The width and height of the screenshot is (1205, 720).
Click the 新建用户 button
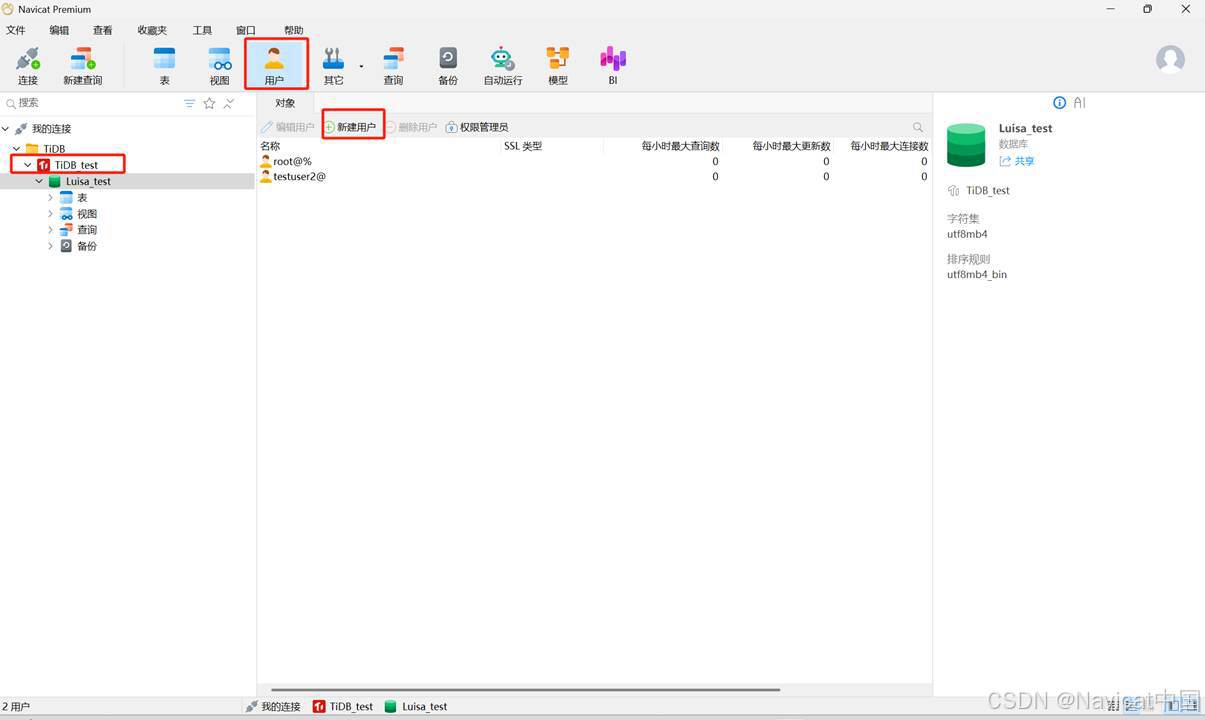click(351, 127)
